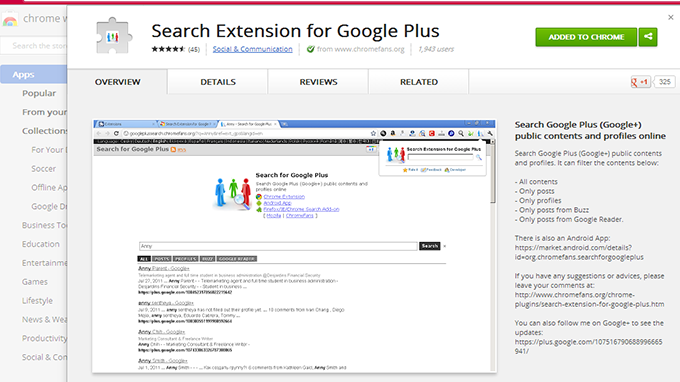Open the Productivity category
Viewport: 680px width, 382px height.
[x=45, y=338]
